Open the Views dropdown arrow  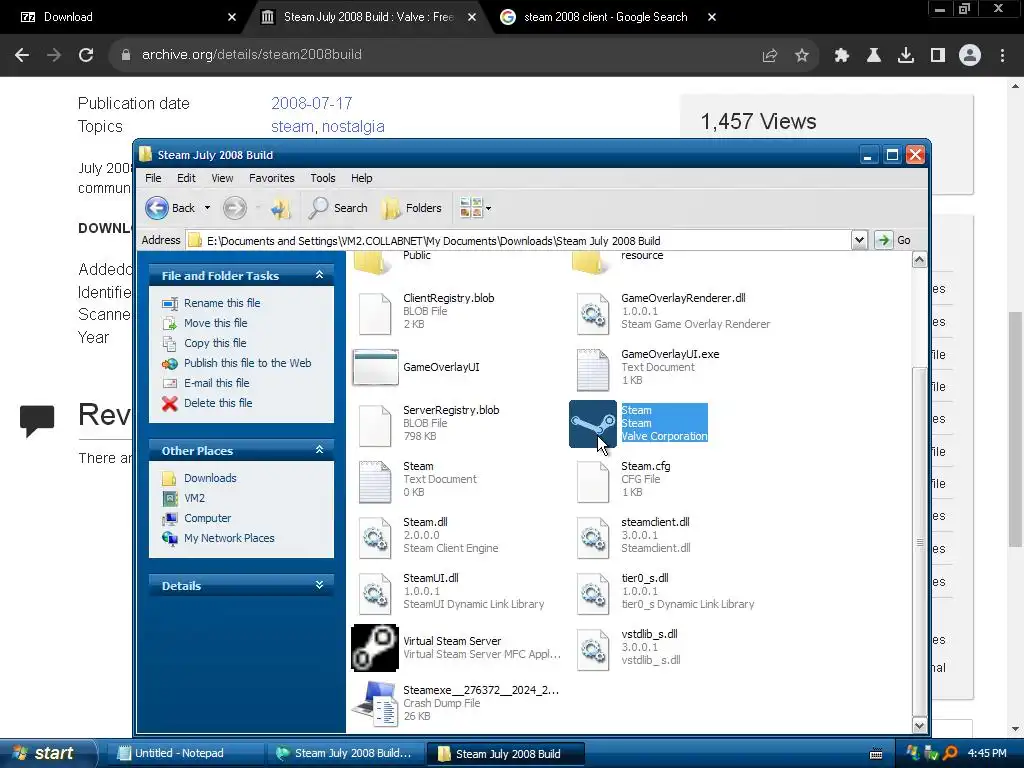pyautogui.click(x=488, y=208)
